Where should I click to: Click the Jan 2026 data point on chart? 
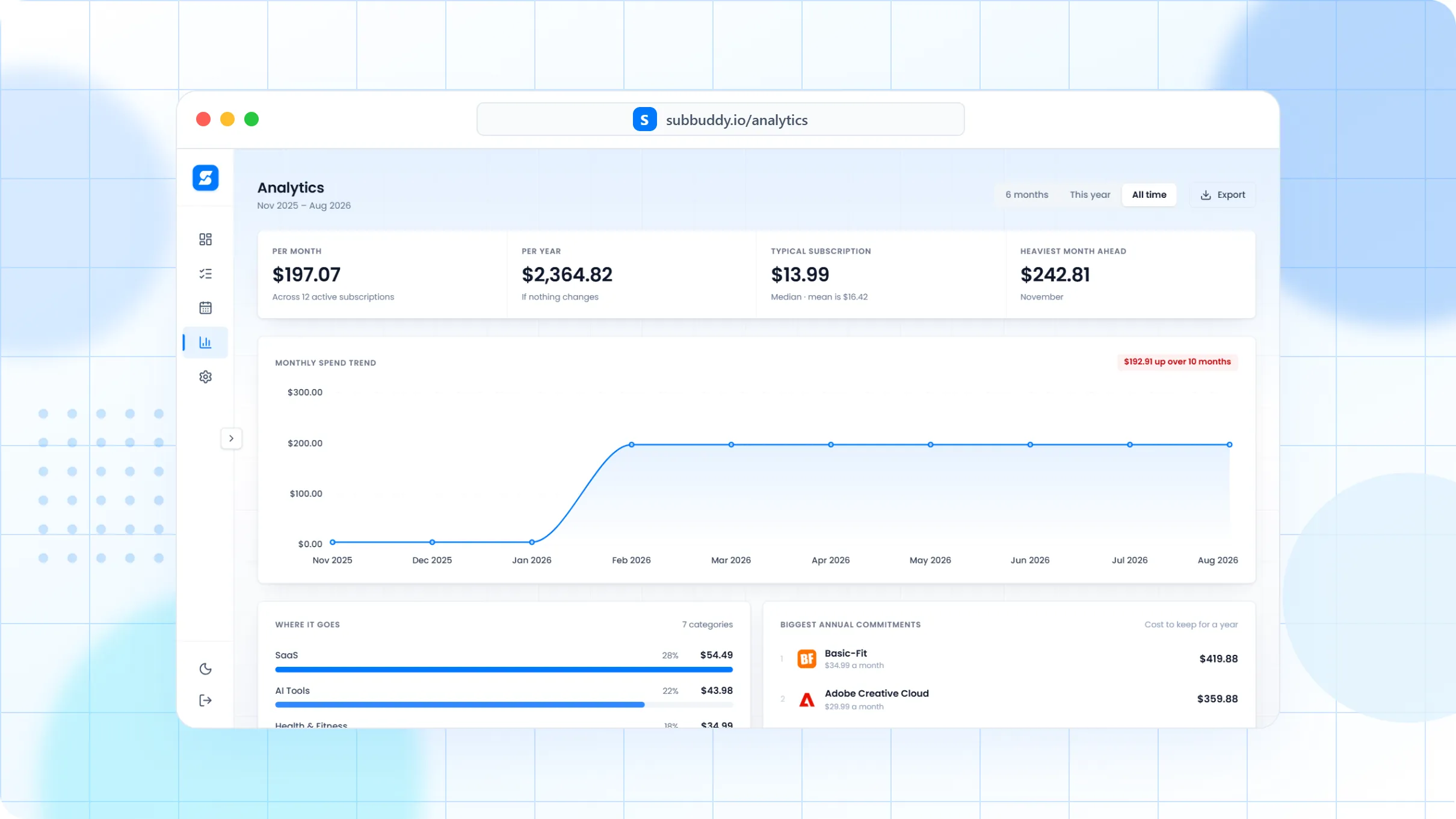point(532,542)
